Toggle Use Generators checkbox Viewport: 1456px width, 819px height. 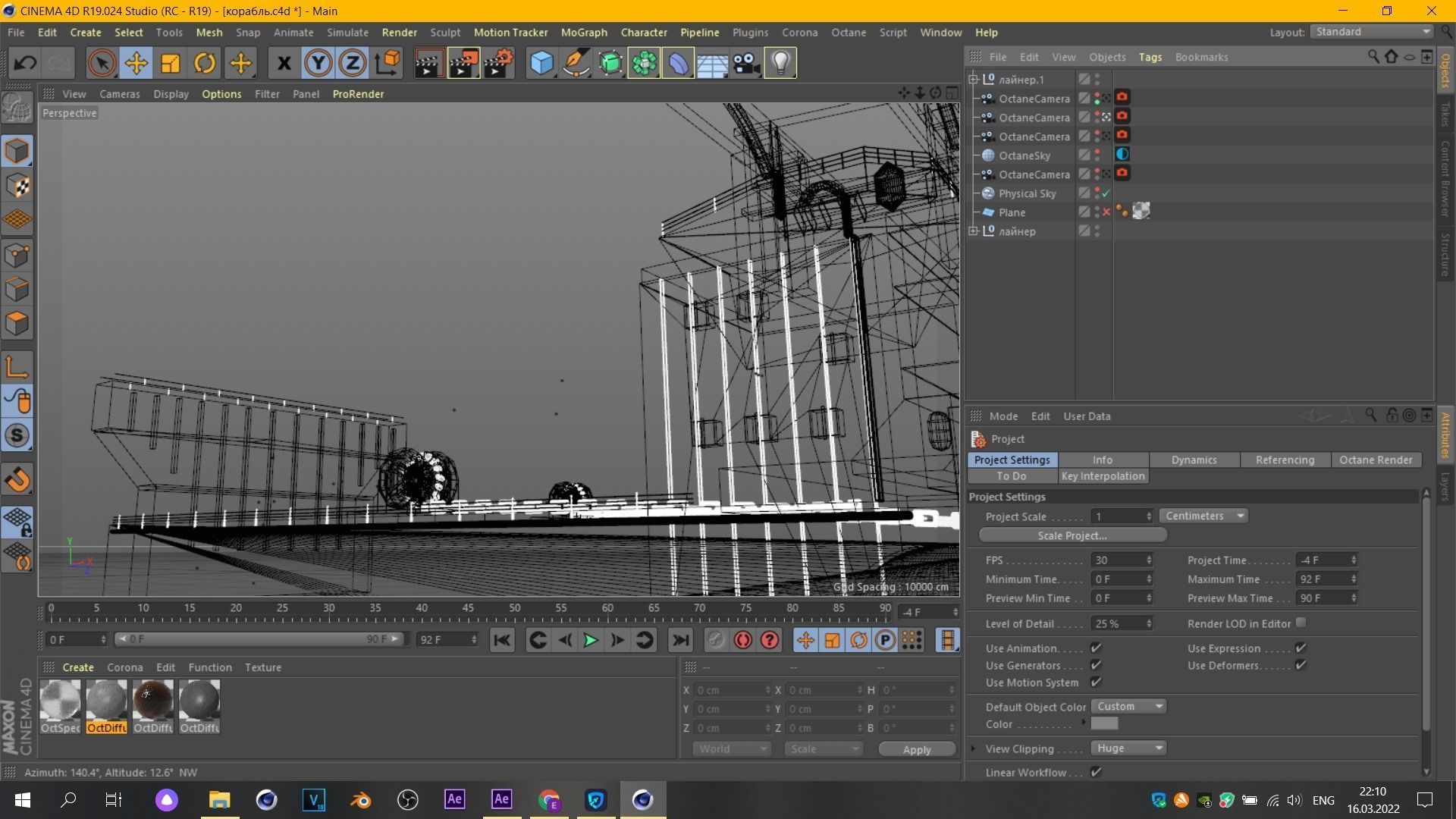point(1096,664)
